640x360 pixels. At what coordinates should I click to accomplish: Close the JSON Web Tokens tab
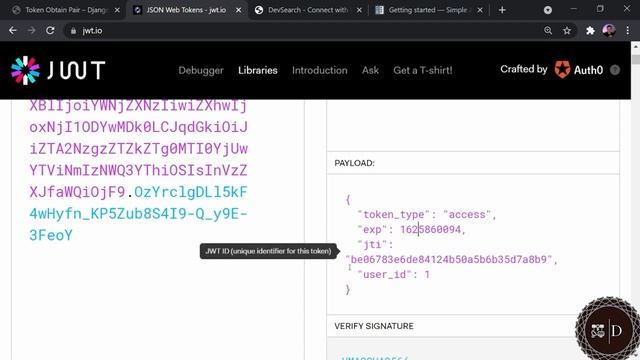point(238,10)
